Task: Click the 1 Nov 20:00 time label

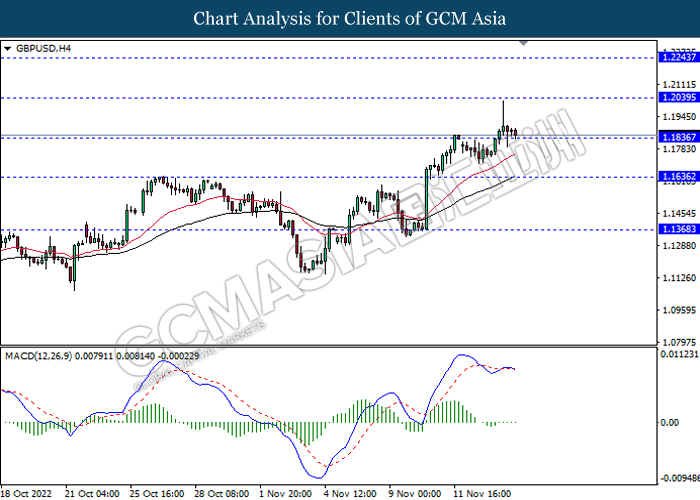Action: (x=286, y=494)
